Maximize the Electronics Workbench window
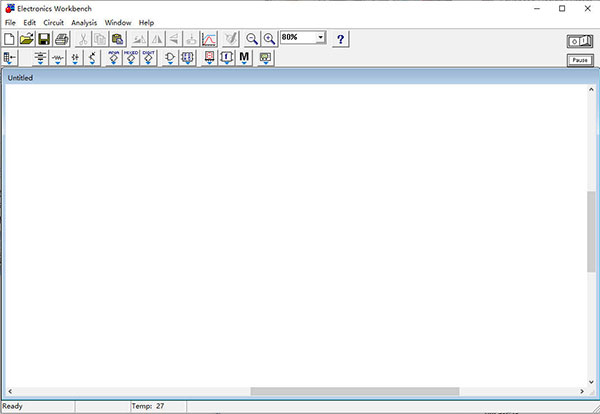Image resolution: width=600 pixels, height=414 pixels. click(562, 8)
